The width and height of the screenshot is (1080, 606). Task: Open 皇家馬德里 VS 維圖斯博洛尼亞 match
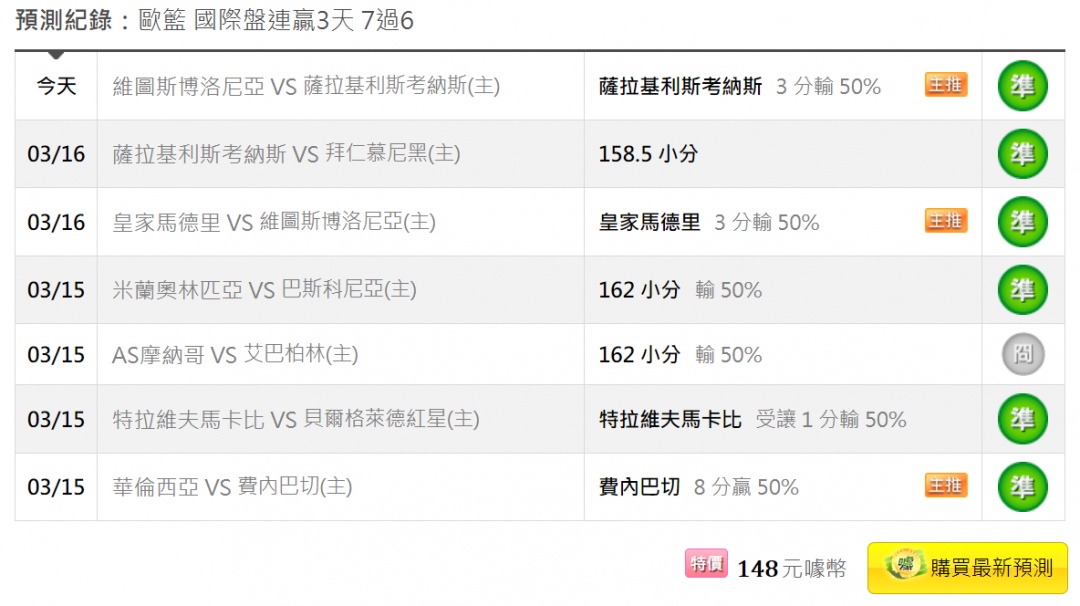(274, 222)
